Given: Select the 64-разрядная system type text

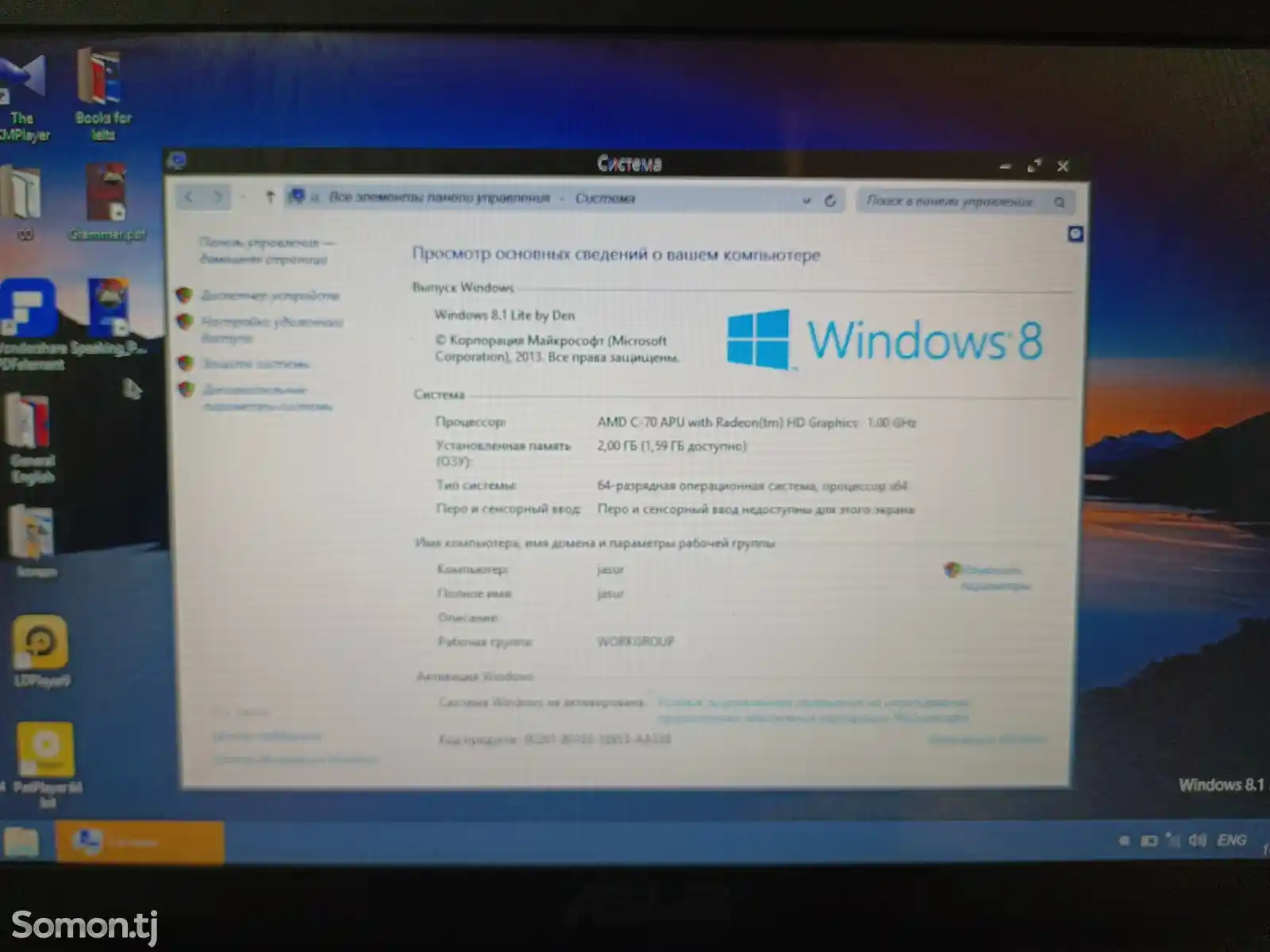Looking at the screenshot, I should click(752, 486).
